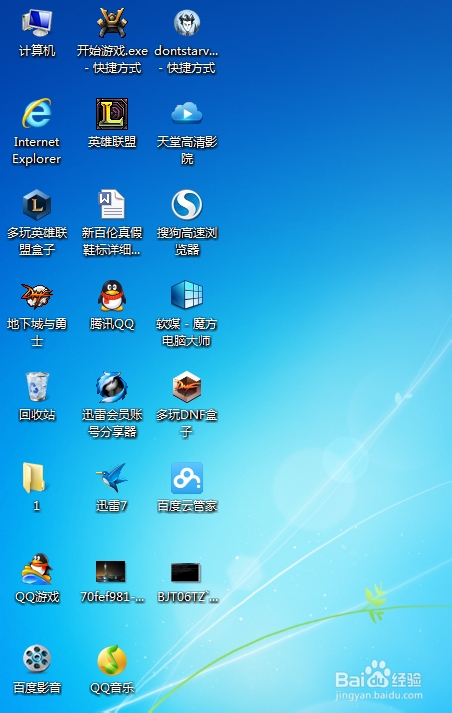452x713 pixels.
Task: Select the 地下城与勇士 game icon
Action: click(x=37, y=296)
